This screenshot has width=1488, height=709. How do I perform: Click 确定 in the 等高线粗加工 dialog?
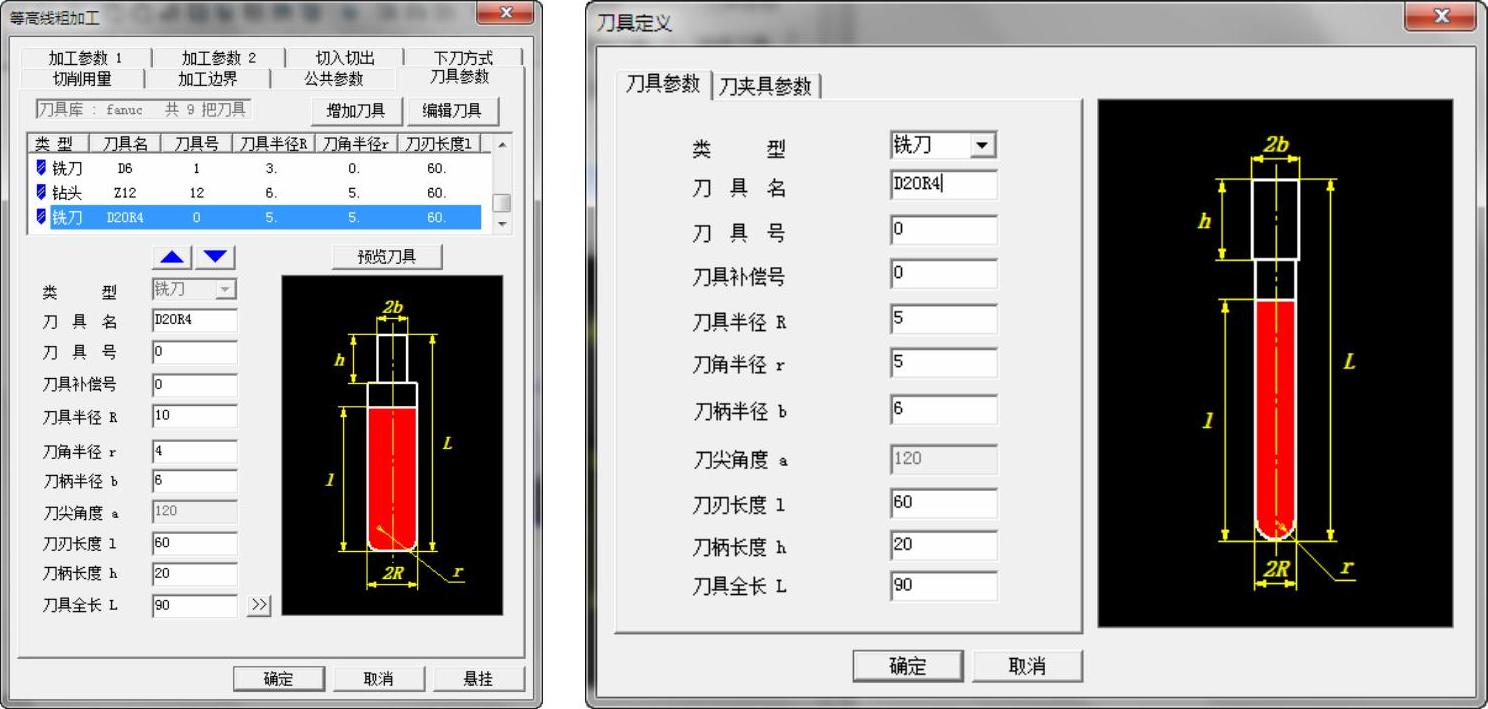pos(278,679)
